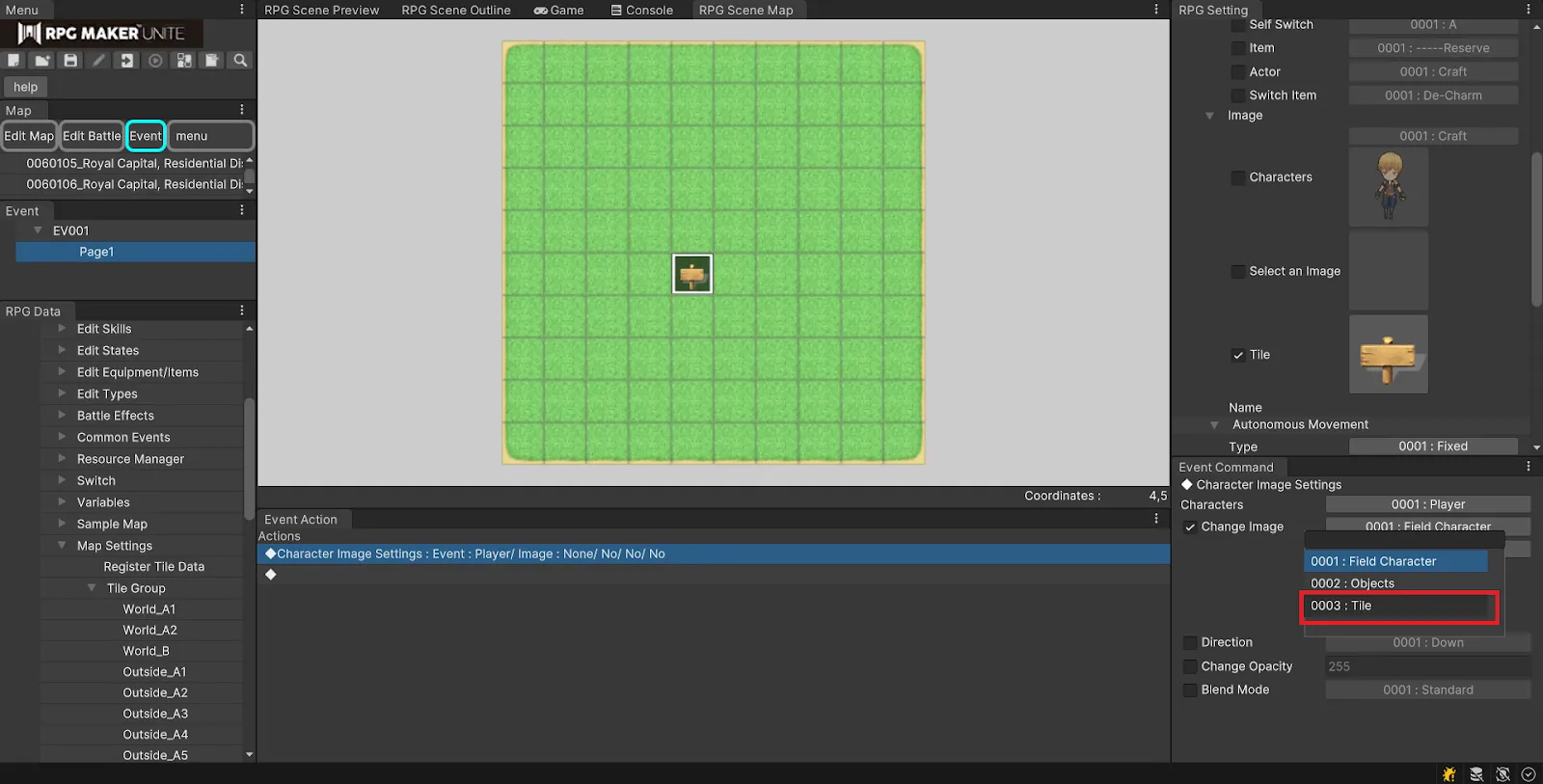Click the new folder icon with plus
This screenshot has width=1543, height=784.
tap(41, 60)
